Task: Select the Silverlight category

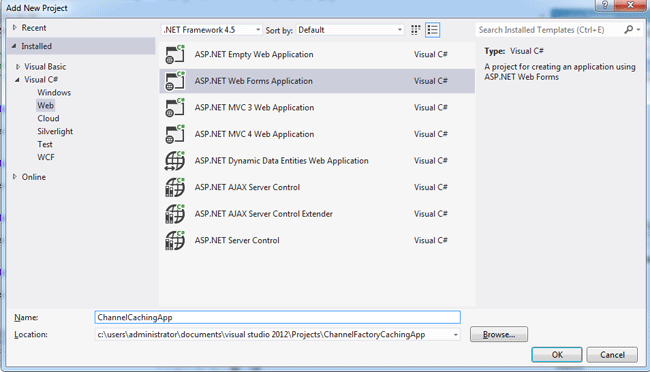Action: [55, 131]
